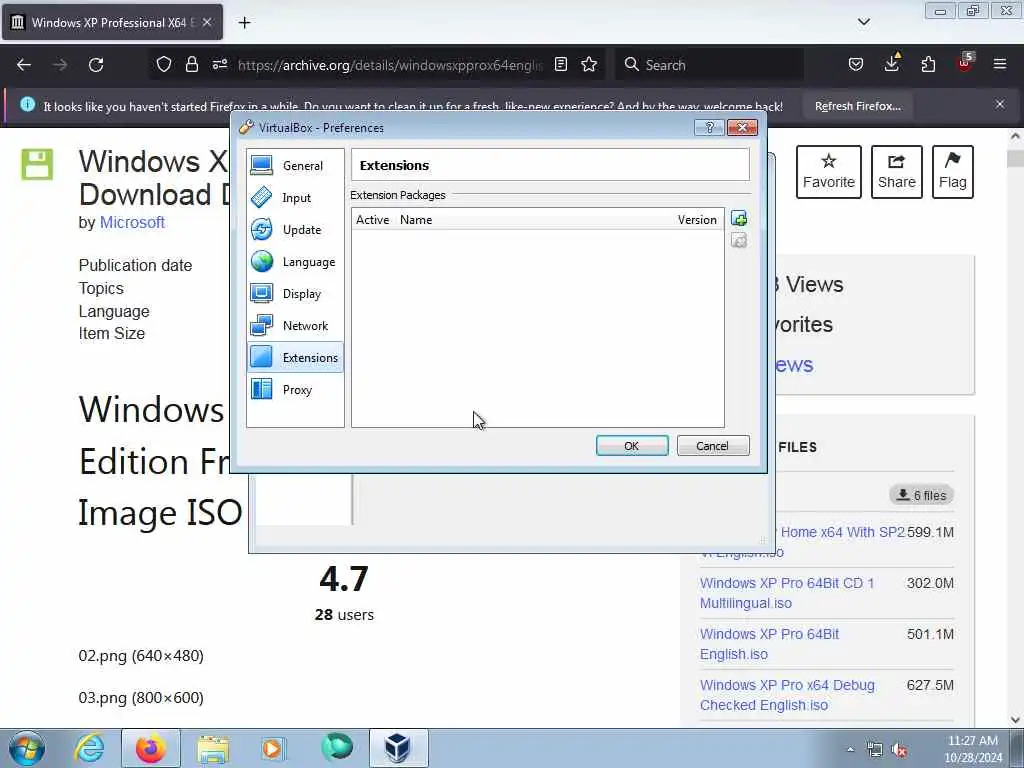The image size is (1024, 768).
Task: Add a new extension package
Action: pos(739,219)
